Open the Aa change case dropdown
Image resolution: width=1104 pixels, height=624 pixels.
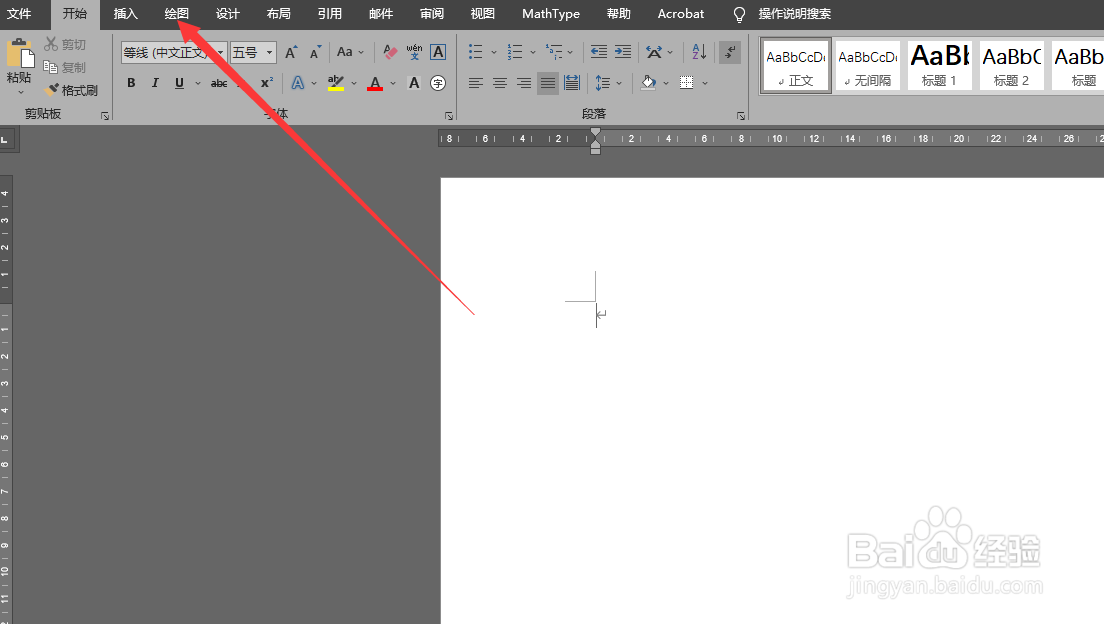click(x=350, y=52)
